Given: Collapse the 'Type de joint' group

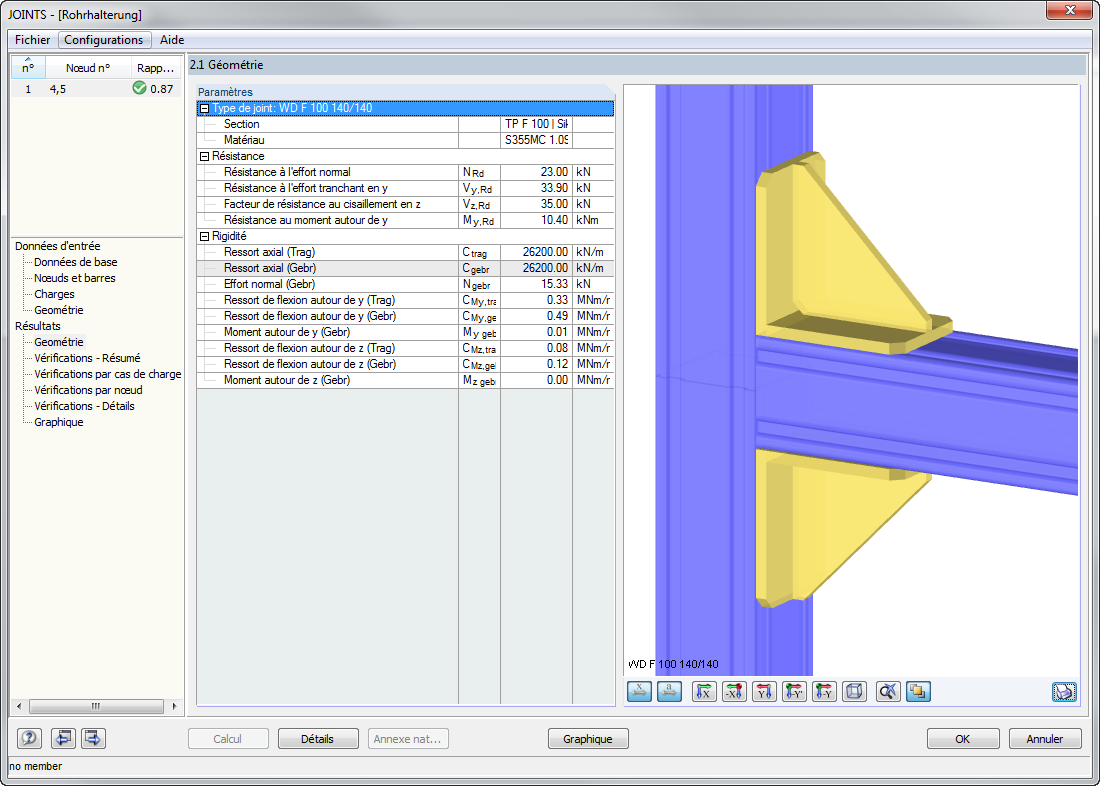Looking at the screenshot, I should (x=205, y=108).
